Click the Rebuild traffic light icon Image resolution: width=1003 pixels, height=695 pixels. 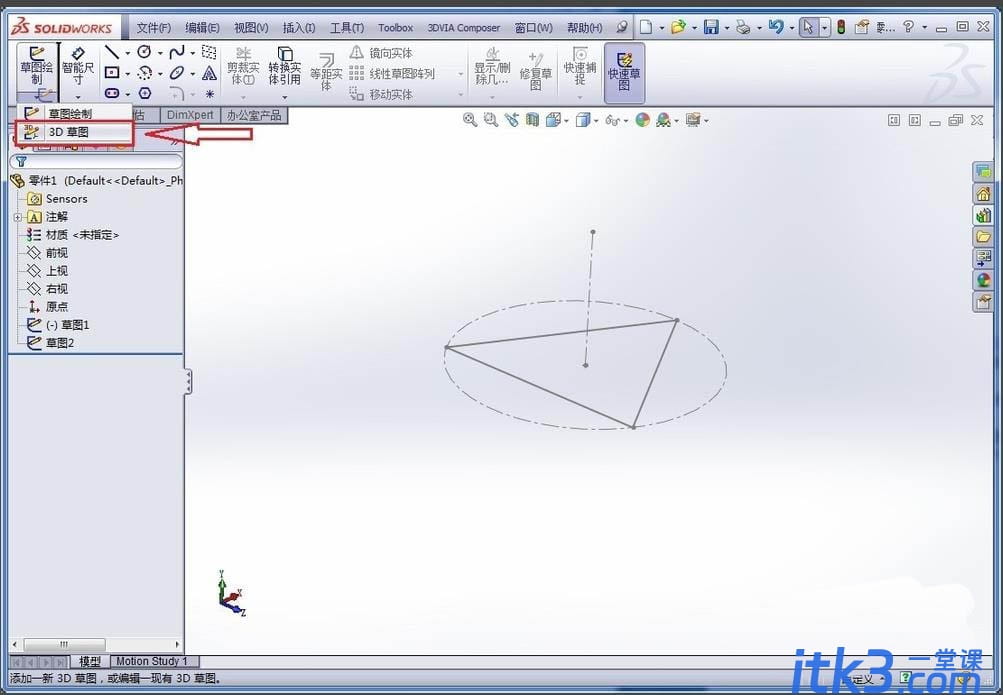click(x=841, y=27)
